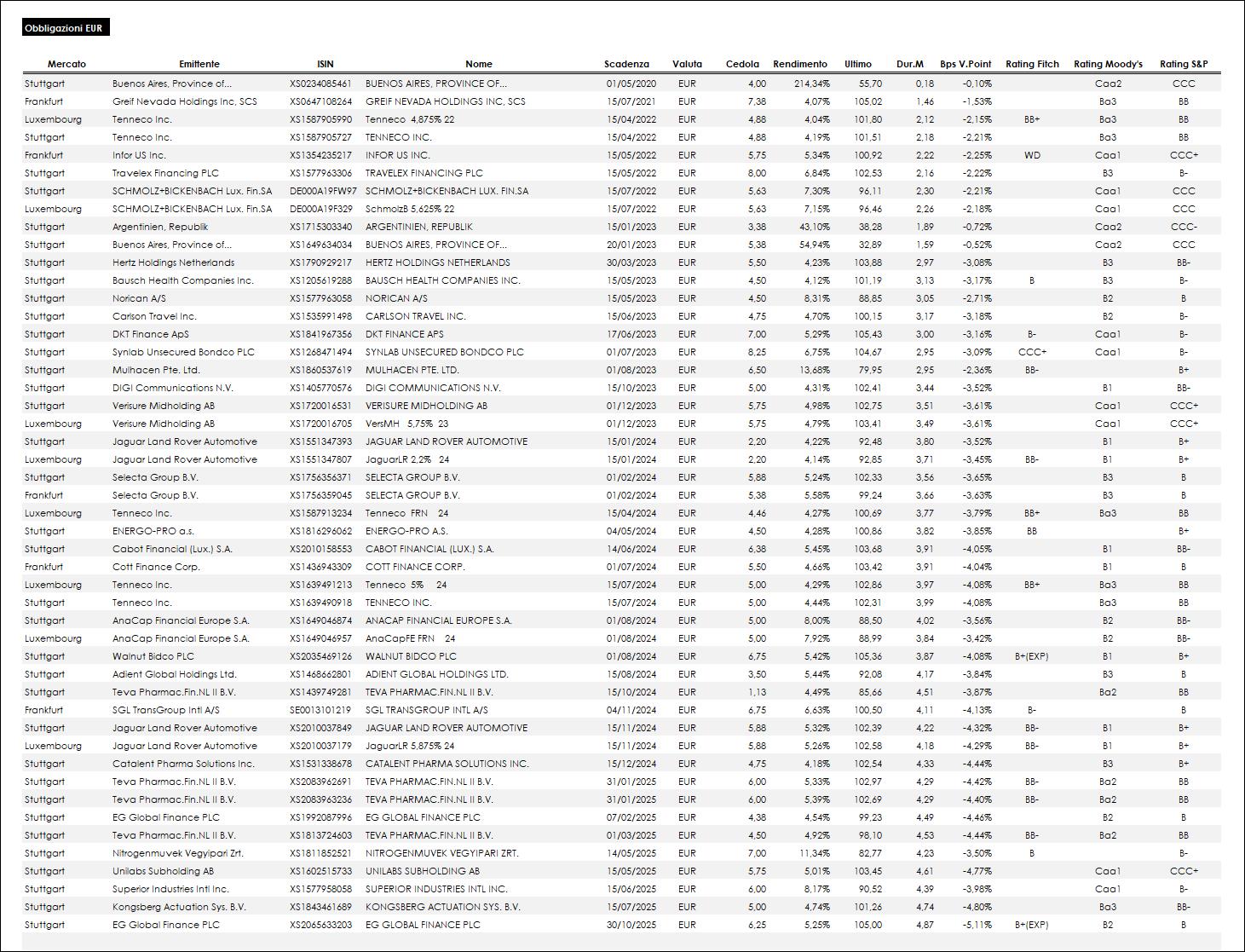This screenshot has height=952, width=1245.
Task: Click the Obbligazioni EUR title label
Action: tap(66, 28)
